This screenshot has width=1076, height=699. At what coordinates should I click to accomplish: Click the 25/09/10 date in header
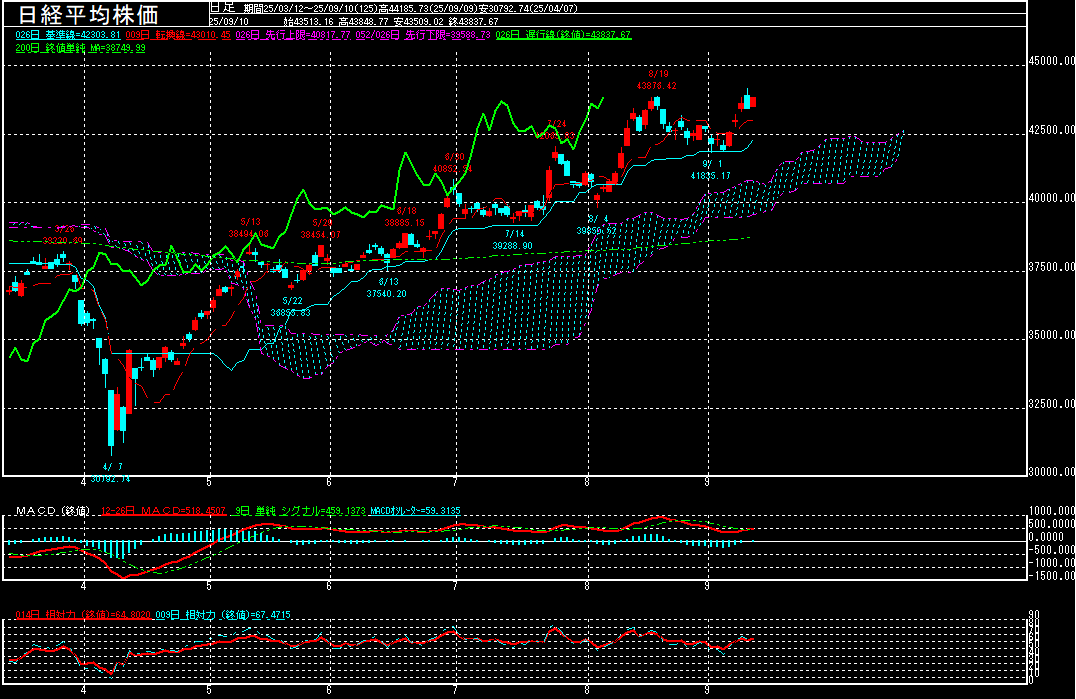tap(229, 21)
